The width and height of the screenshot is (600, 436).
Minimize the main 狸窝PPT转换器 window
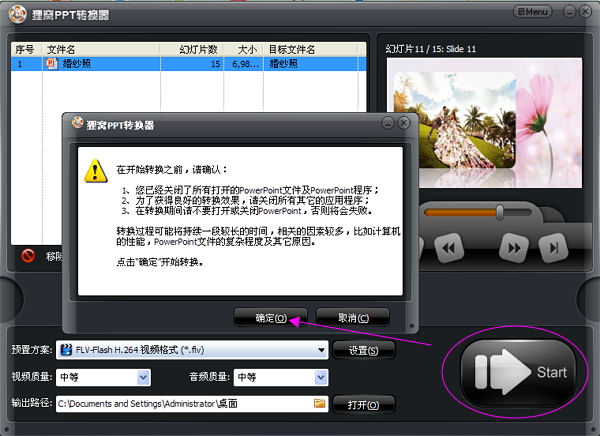(569, 12)
